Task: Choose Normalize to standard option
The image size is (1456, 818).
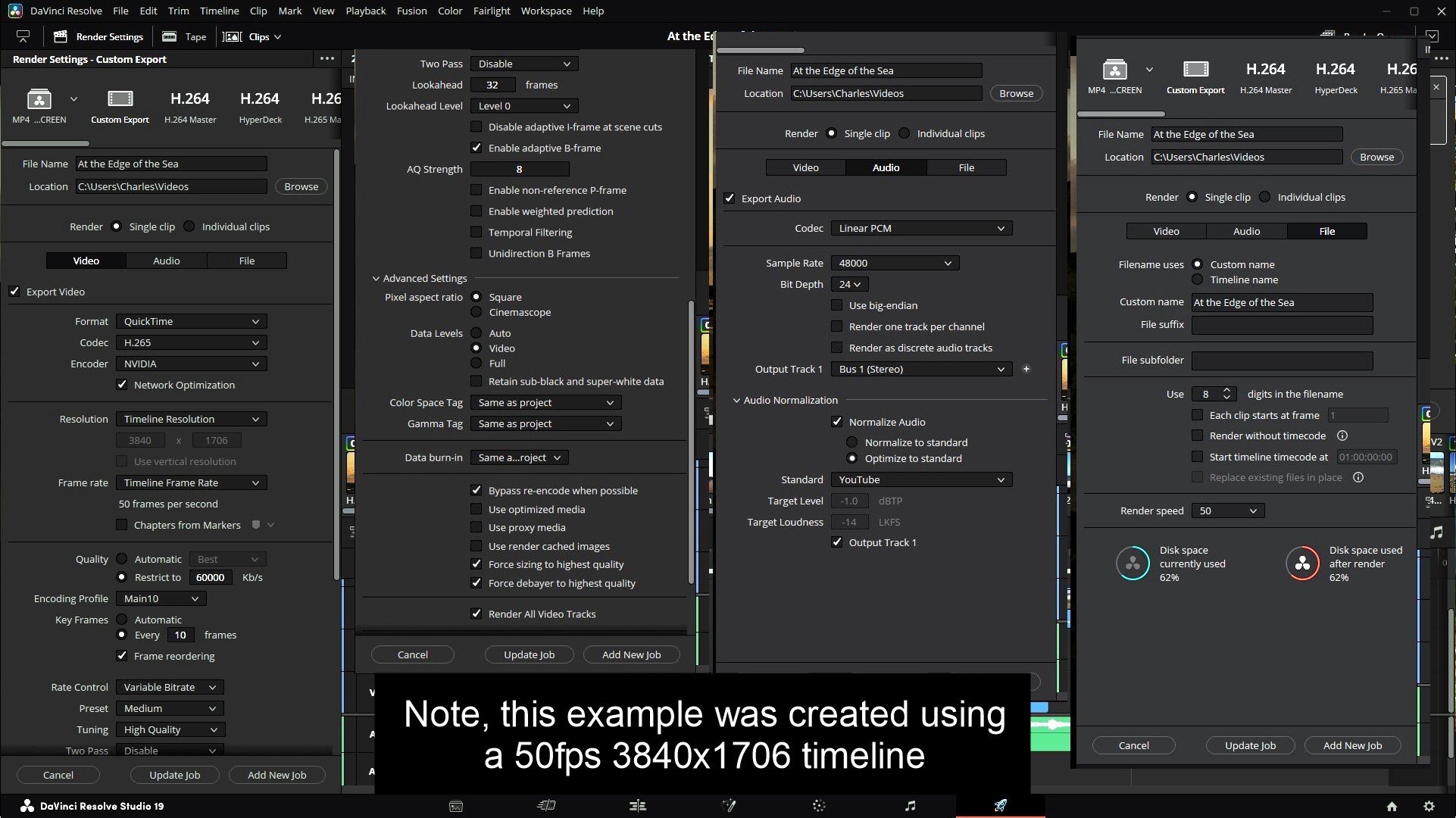Action: 852,442
